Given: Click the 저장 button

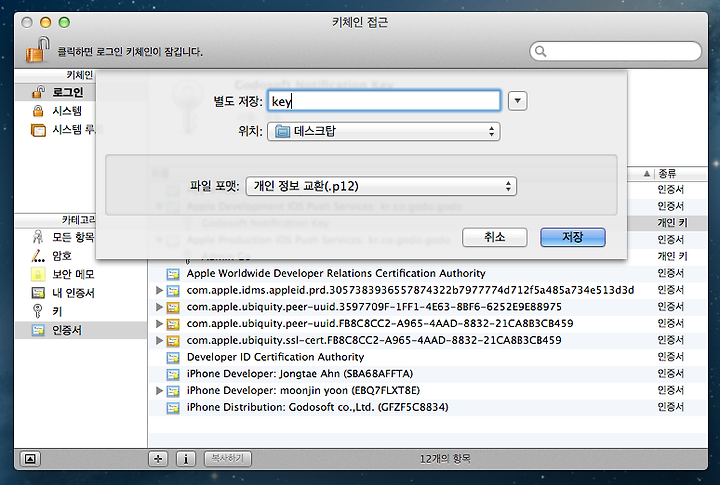Looking at the screenshot, I should pos(573,237).
